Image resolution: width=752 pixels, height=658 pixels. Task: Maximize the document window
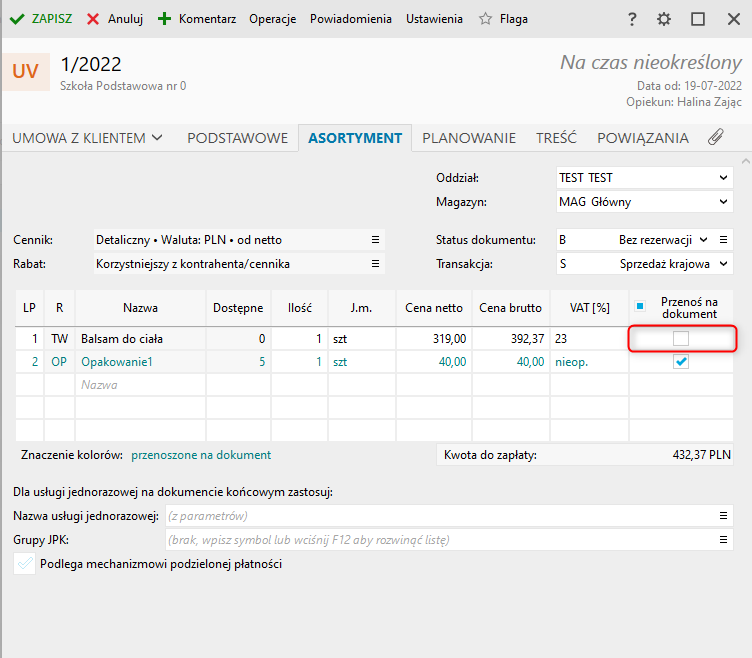(x=698, y=19)
